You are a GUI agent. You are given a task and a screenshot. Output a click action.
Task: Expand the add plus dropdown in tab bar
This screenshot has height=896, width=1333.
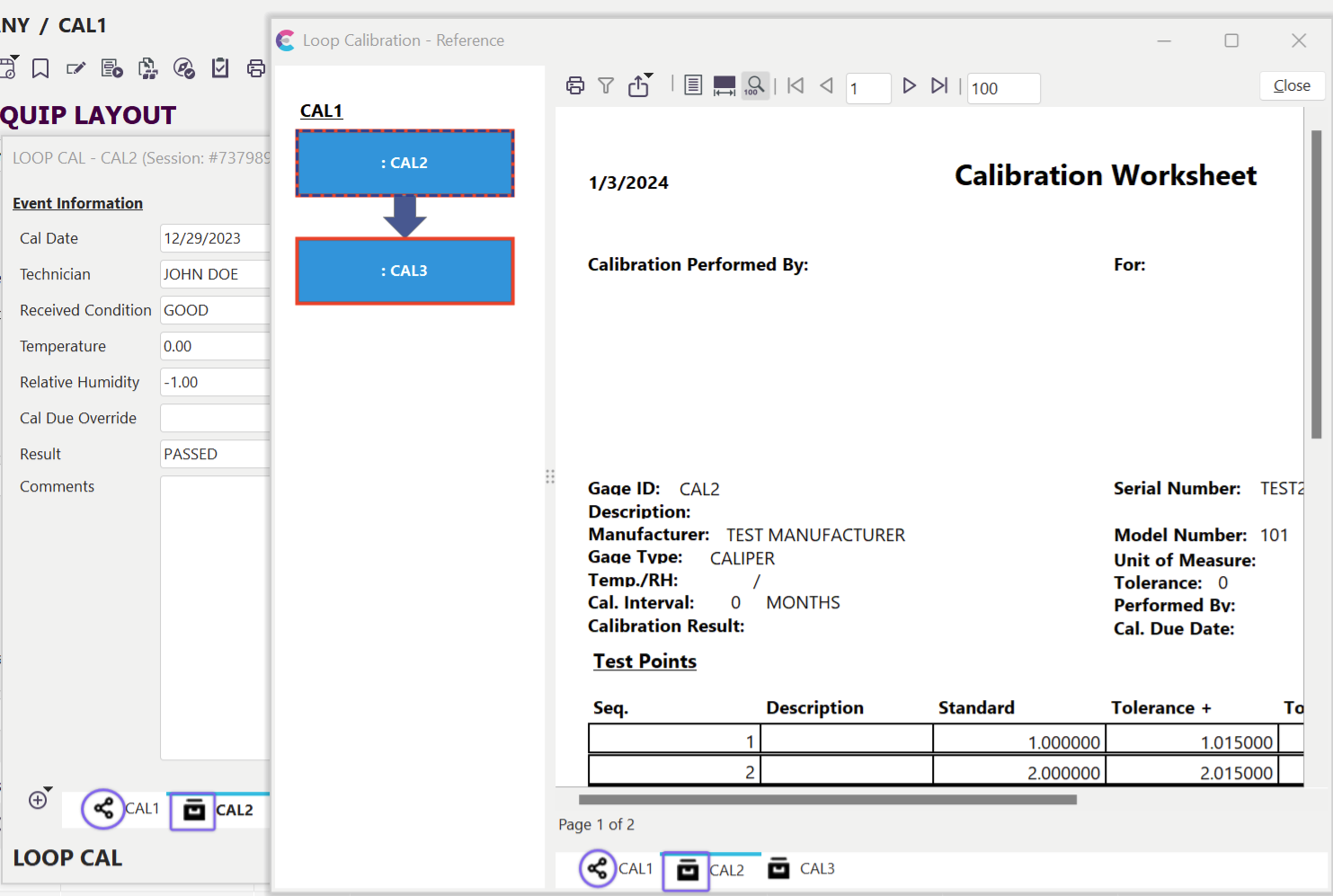point(40,799)
